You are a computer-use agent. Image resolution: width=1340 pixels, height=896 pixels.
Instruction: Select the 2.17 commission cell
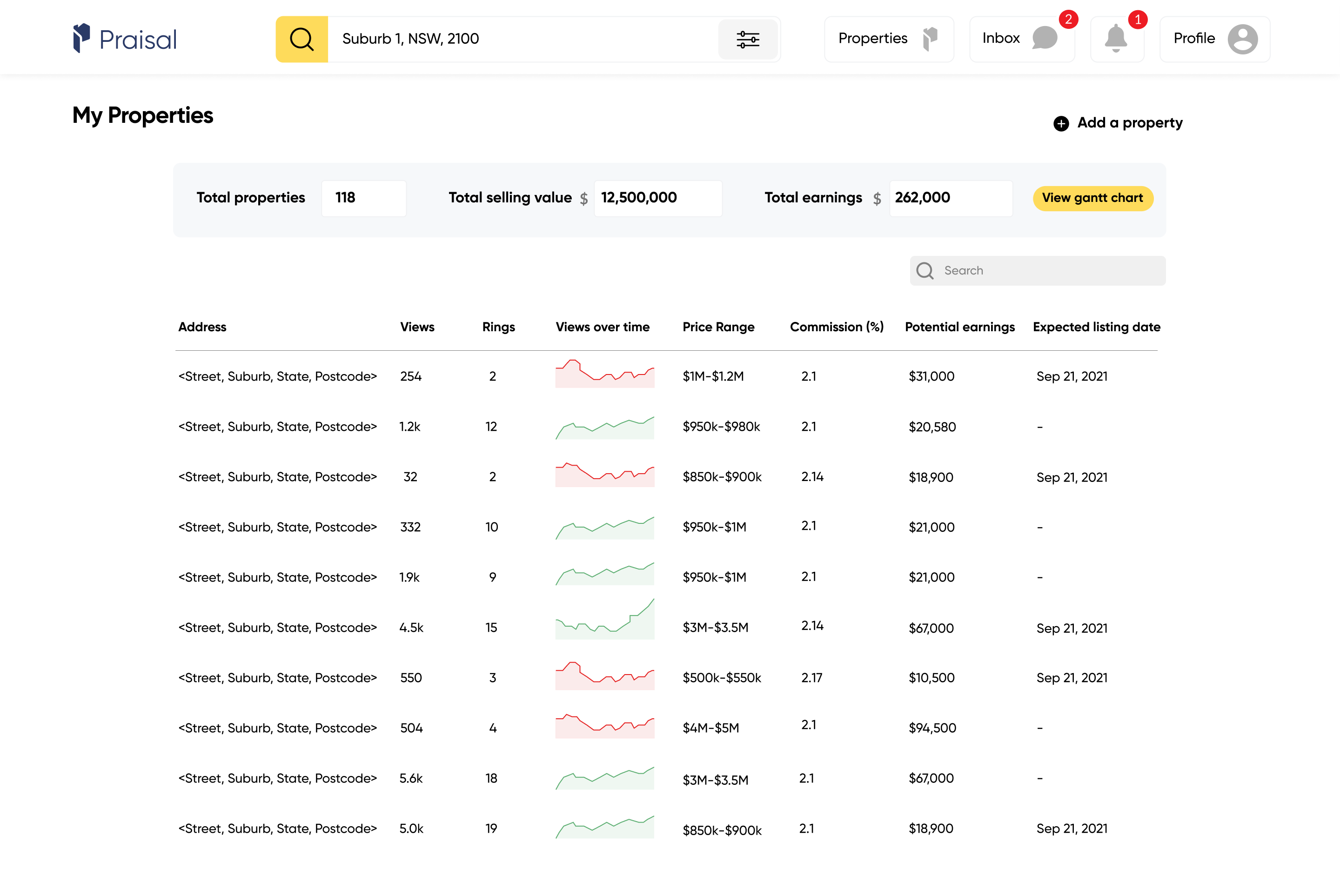tap(811, 678)
